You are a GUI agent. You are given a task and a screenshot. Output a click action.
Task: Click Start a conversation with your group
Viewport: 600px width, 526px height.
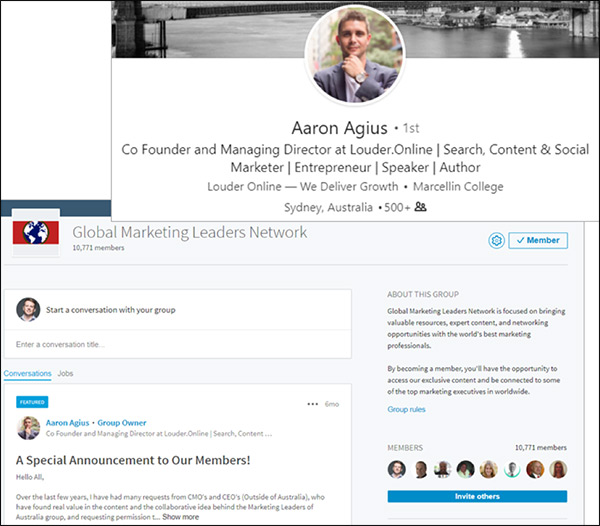pyautogui.click(x=111, y=310)
